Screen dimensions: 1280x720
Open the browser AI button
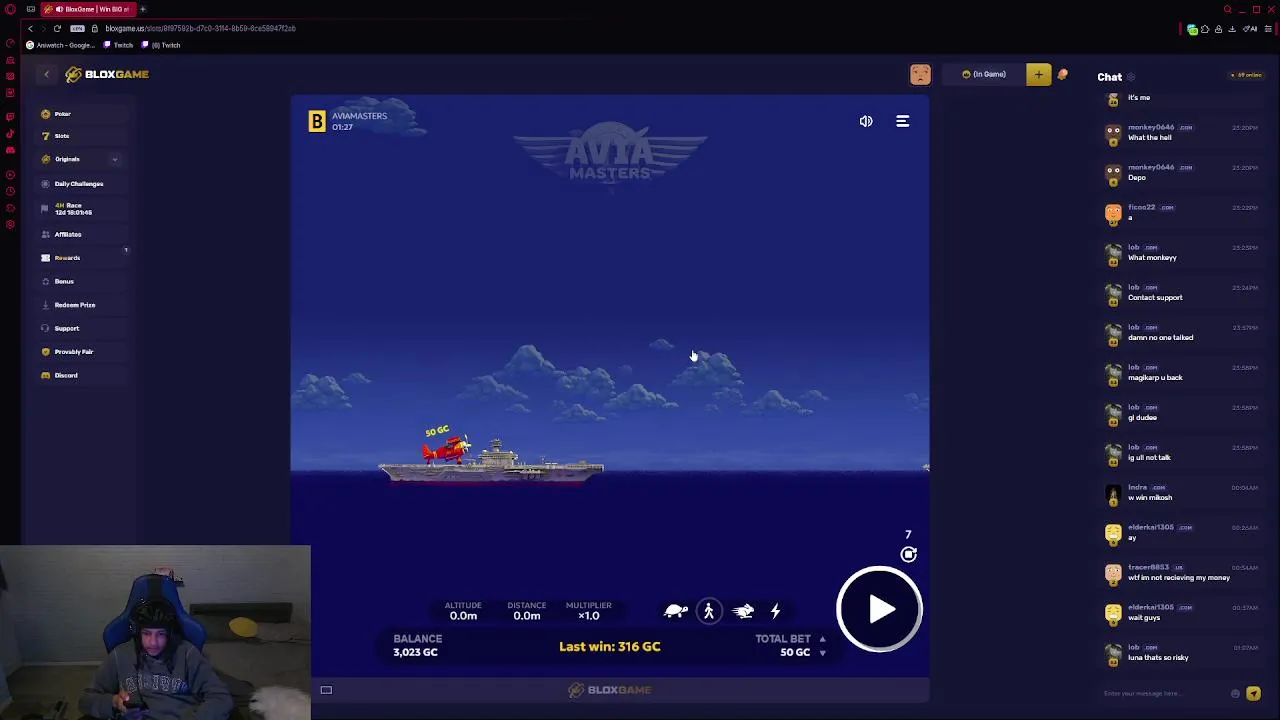pos(1250,29)
